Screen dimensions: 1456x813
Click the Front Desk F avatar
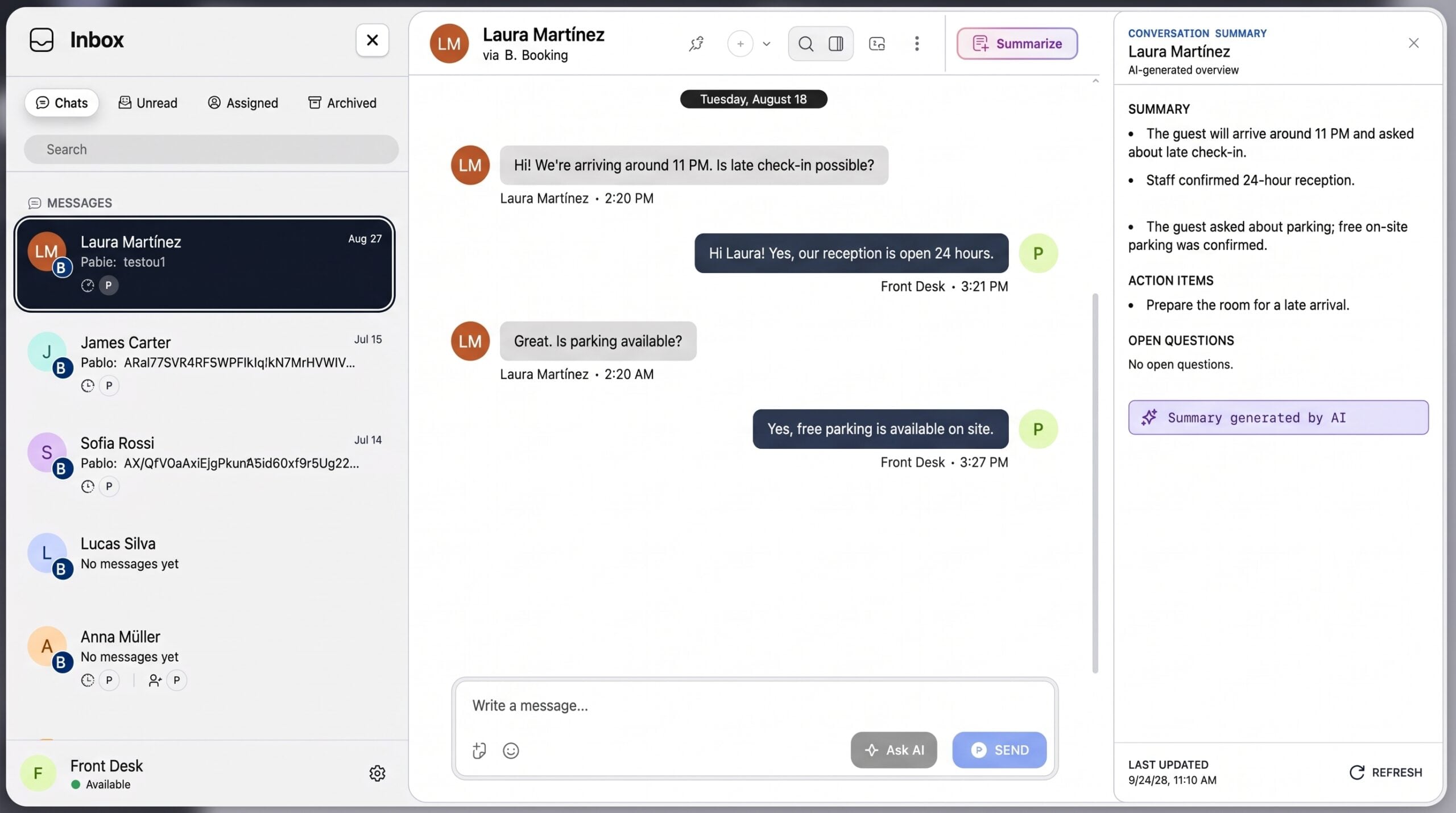coord(38,773)
